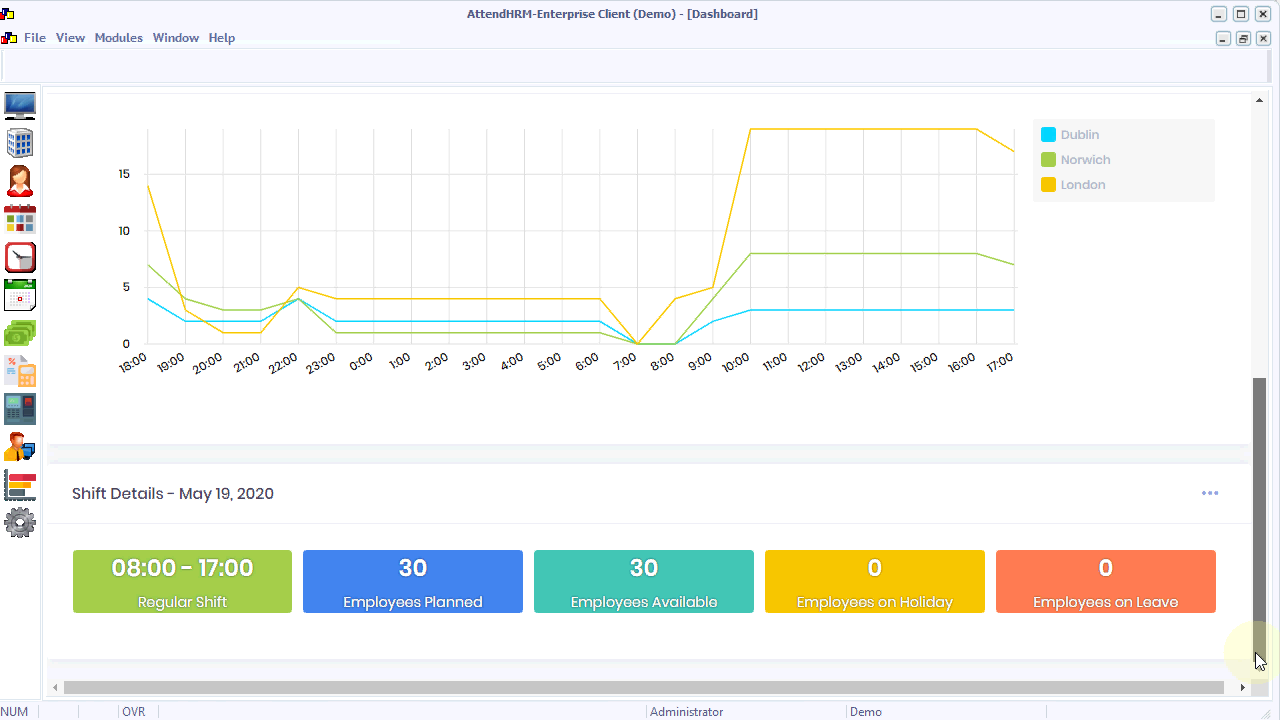Screen dimensions: 1280x720
Task: Open the Window menu
Action: [176, 38]
